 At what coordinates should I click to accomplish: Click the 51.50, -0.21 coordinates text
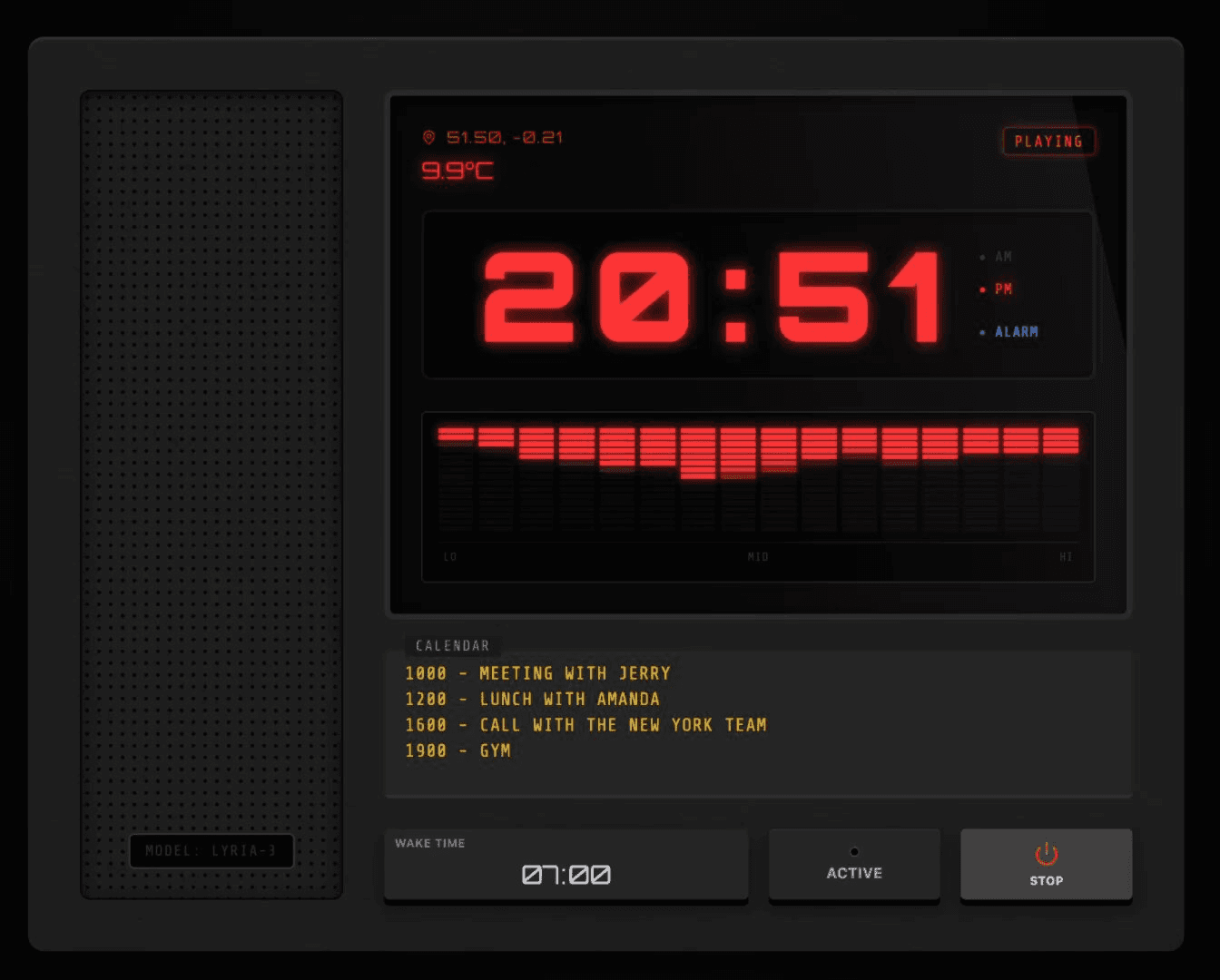505,137
